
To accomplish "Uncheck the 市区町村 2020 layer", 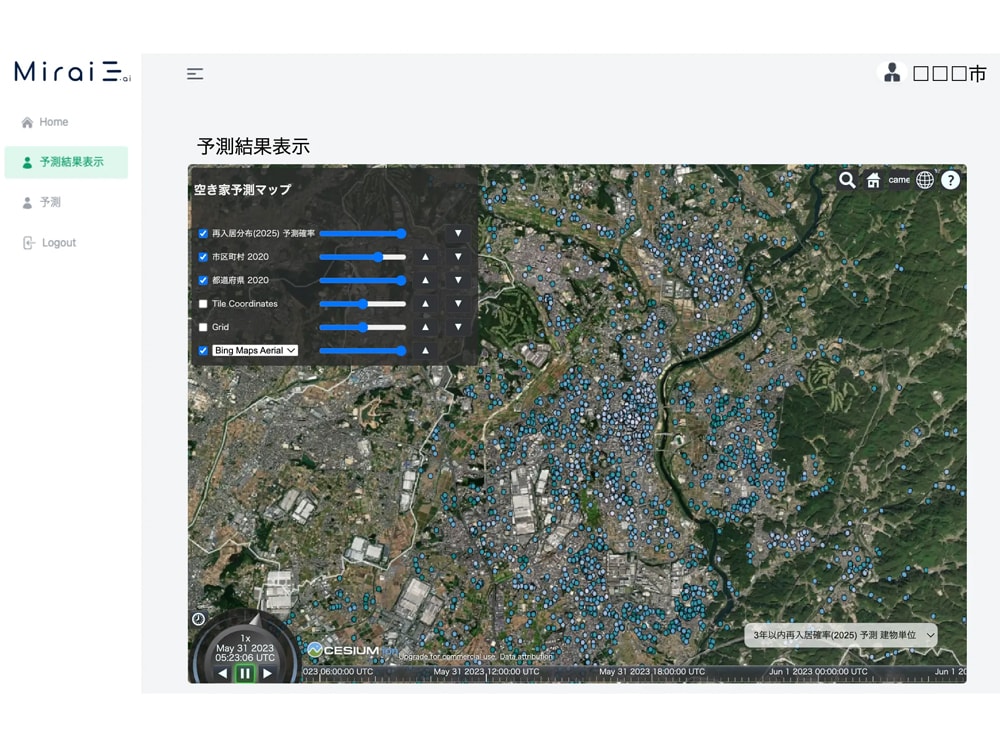I will [x=203, y=257].
